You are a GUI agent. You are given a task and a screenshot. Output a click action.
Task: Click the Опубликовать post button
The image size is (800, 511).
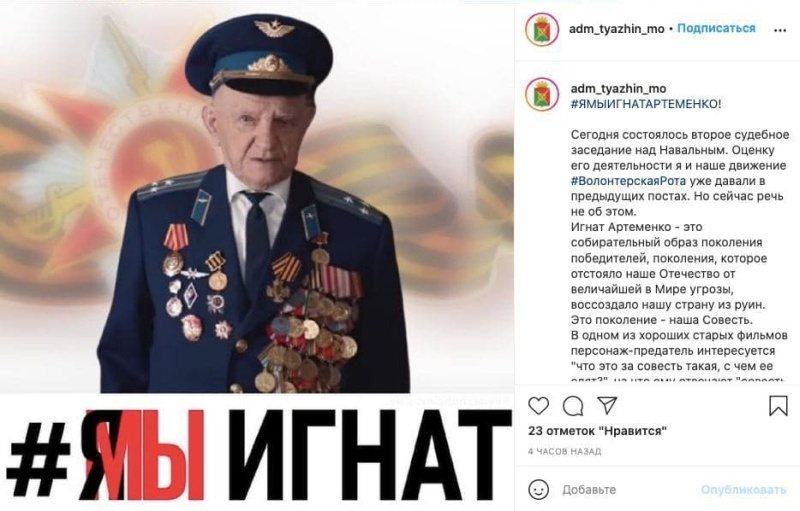[743, 490]
